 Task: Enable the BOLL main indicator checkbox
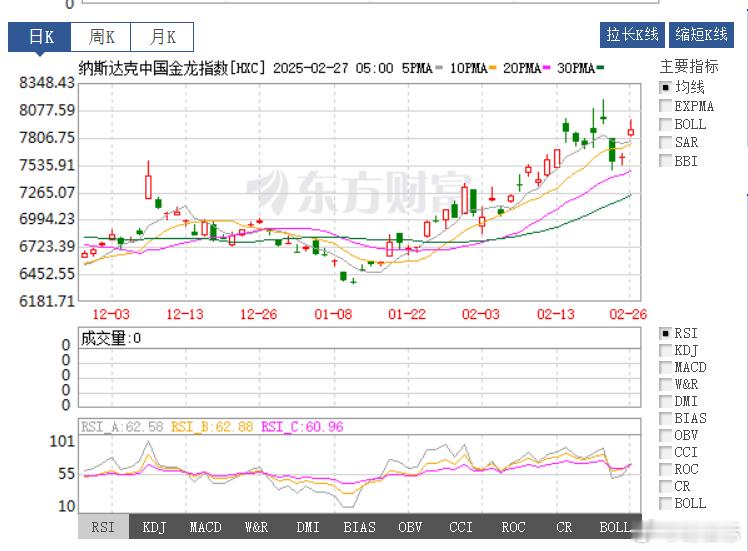[x=665, y=125]
